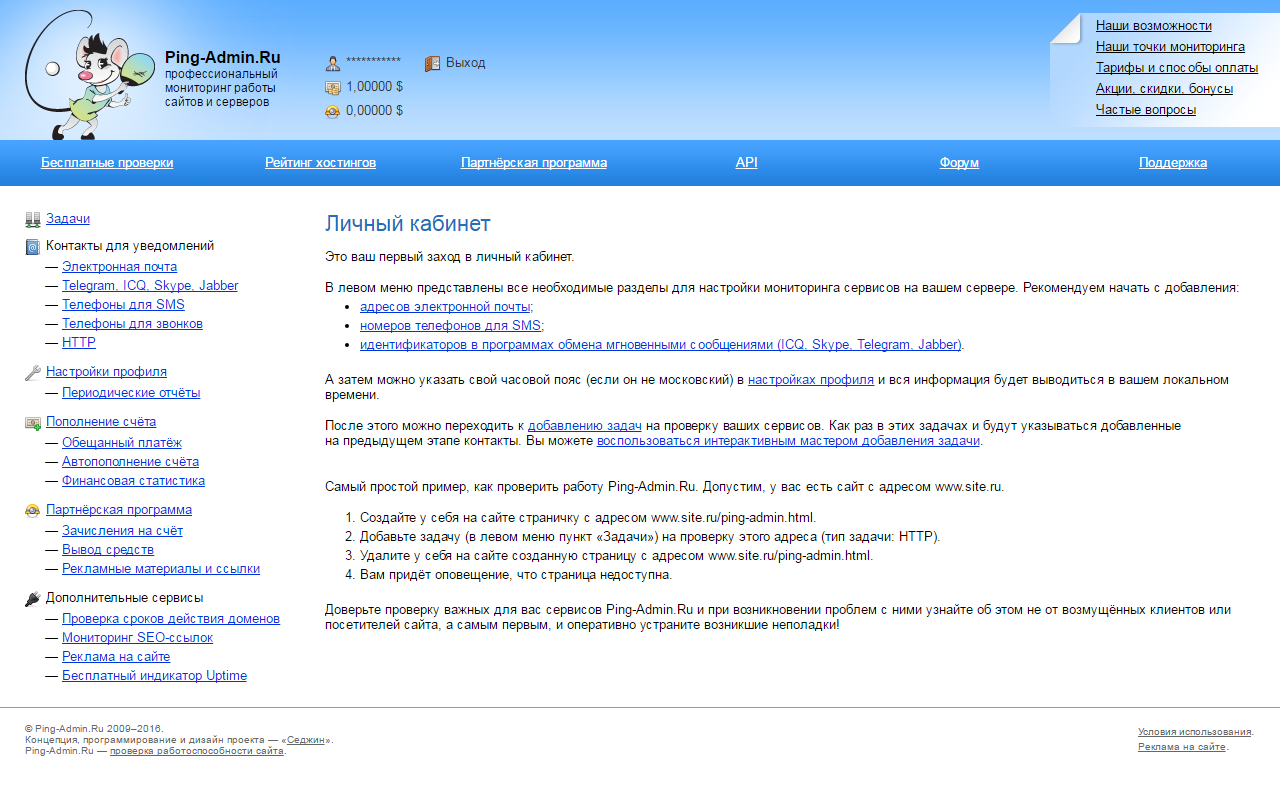Click the money icon beside Пополнение счёта
The image size is (1280, 800).
33,423
